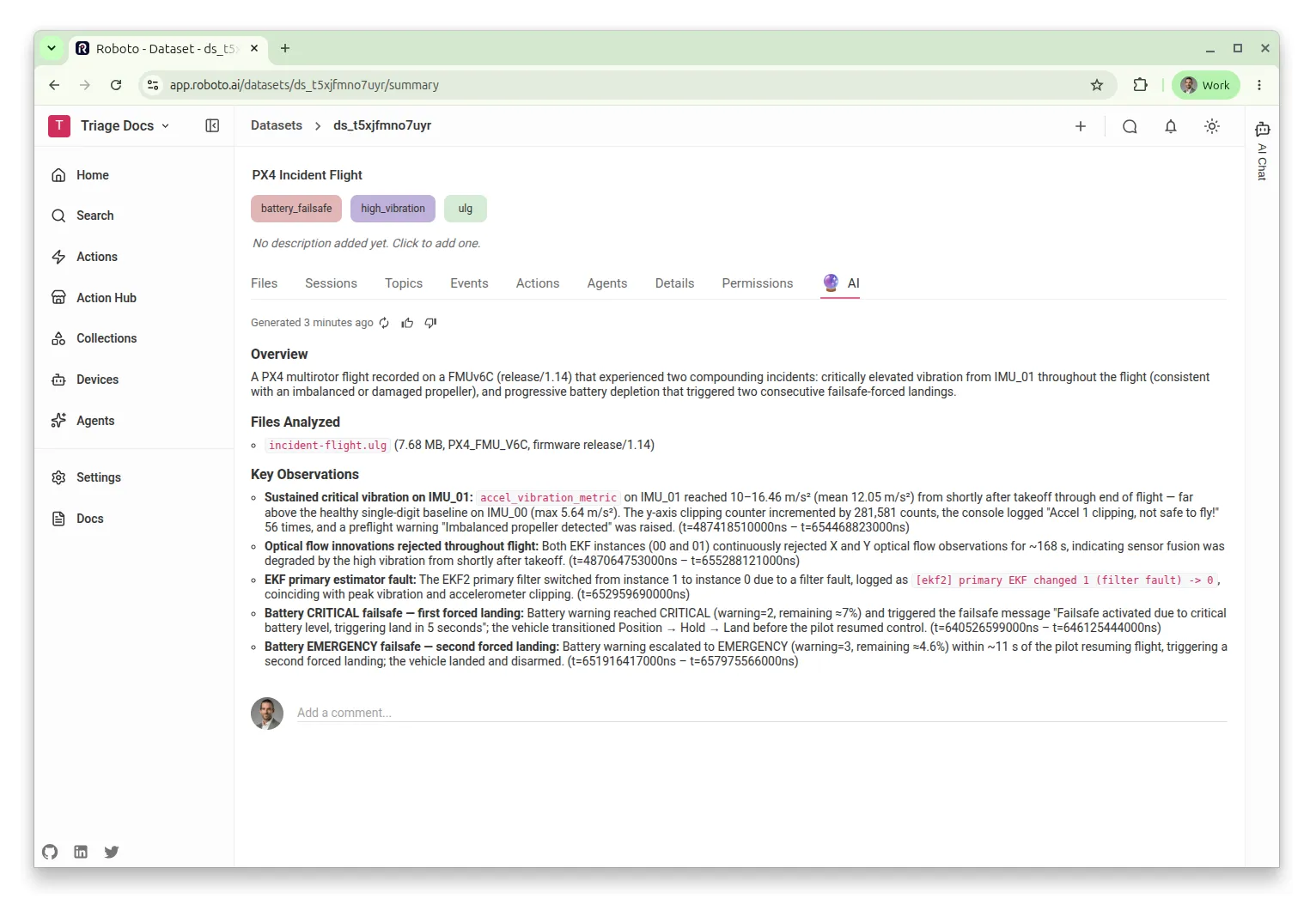The height and width of the screenshot is (905, 1316).
Task: Switch to the Topics tab
Action: click(x=404, y=283)
